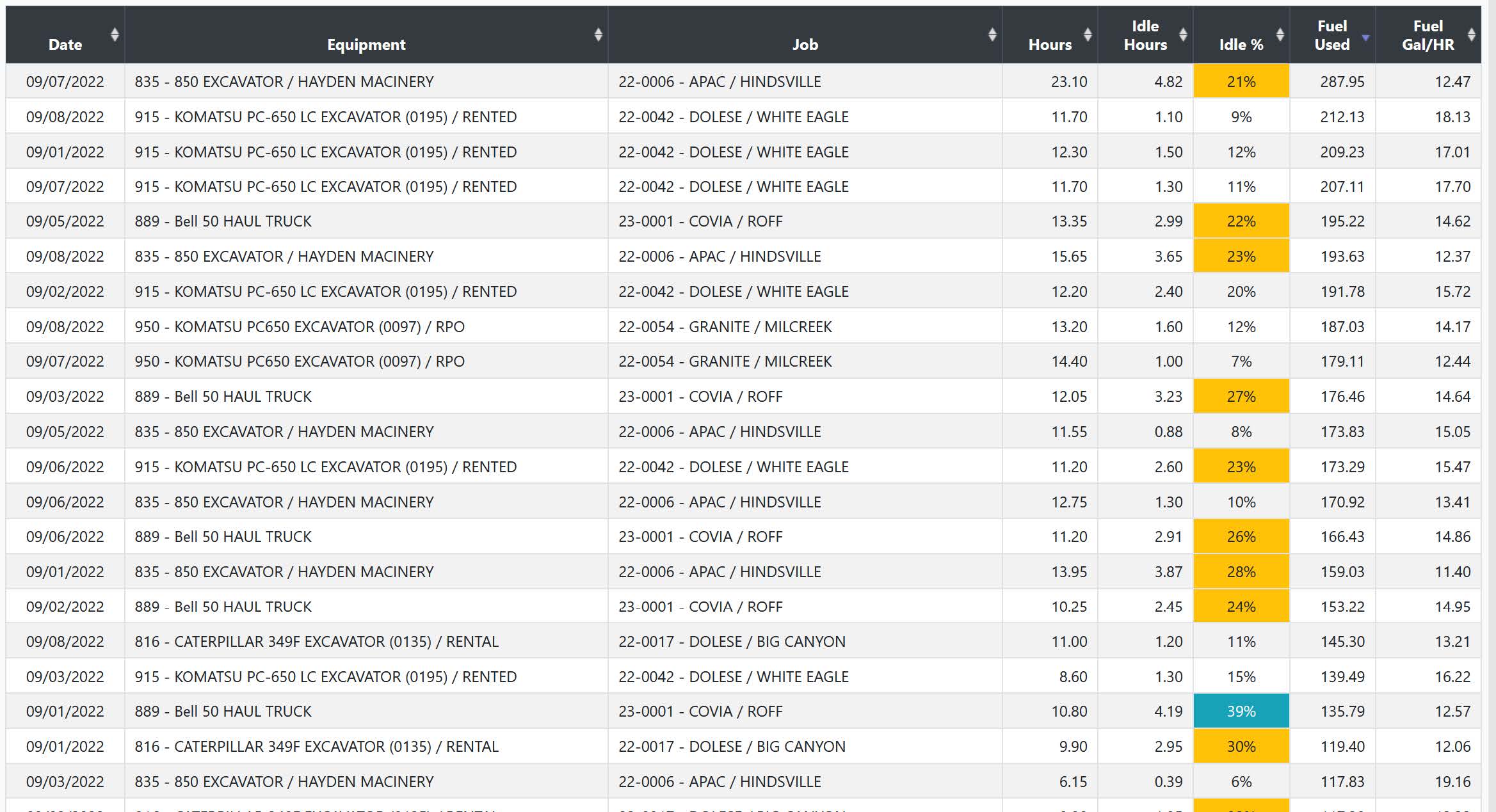Click the Job header label
Screen dimensions: 1496x812
(x=805, y=45)
